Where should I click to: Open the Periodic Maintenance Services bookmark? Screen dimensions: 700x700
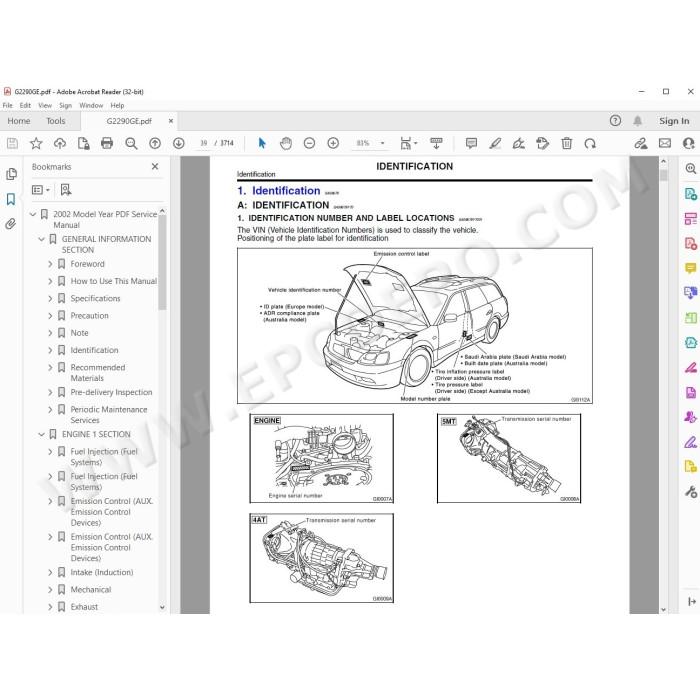click(108, 415)
